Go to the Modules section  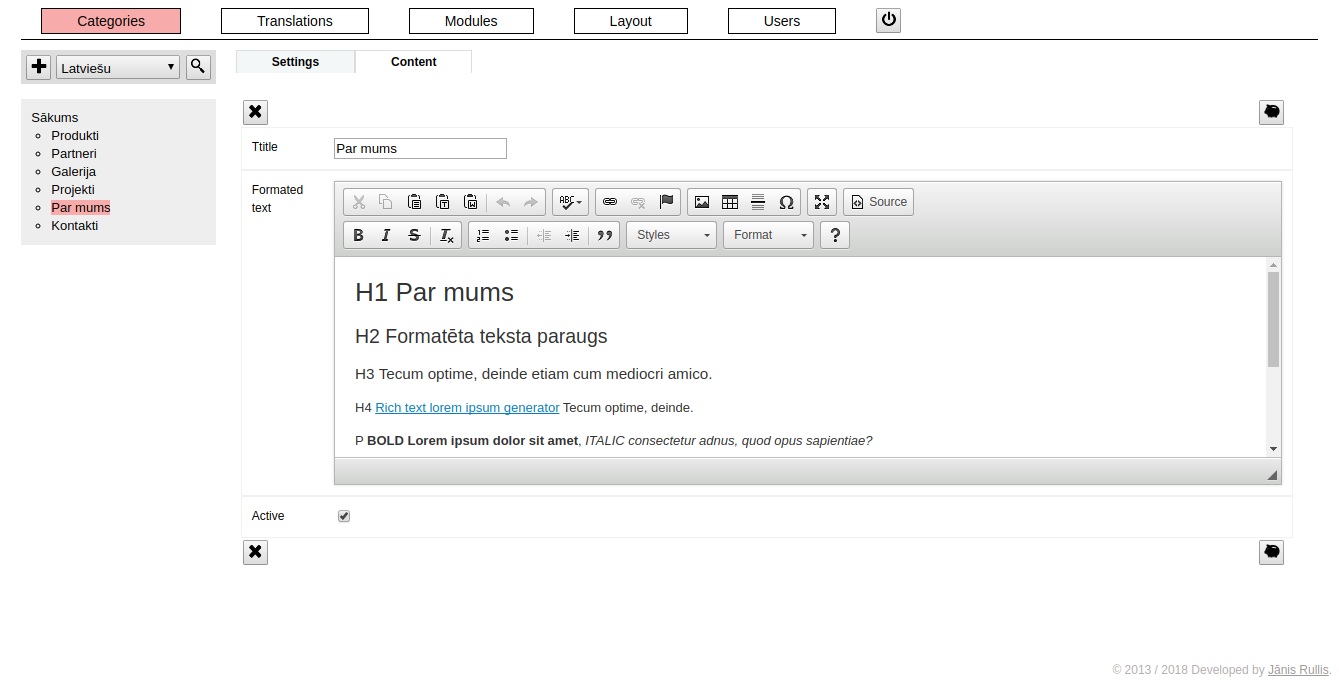tap(471, 21)
